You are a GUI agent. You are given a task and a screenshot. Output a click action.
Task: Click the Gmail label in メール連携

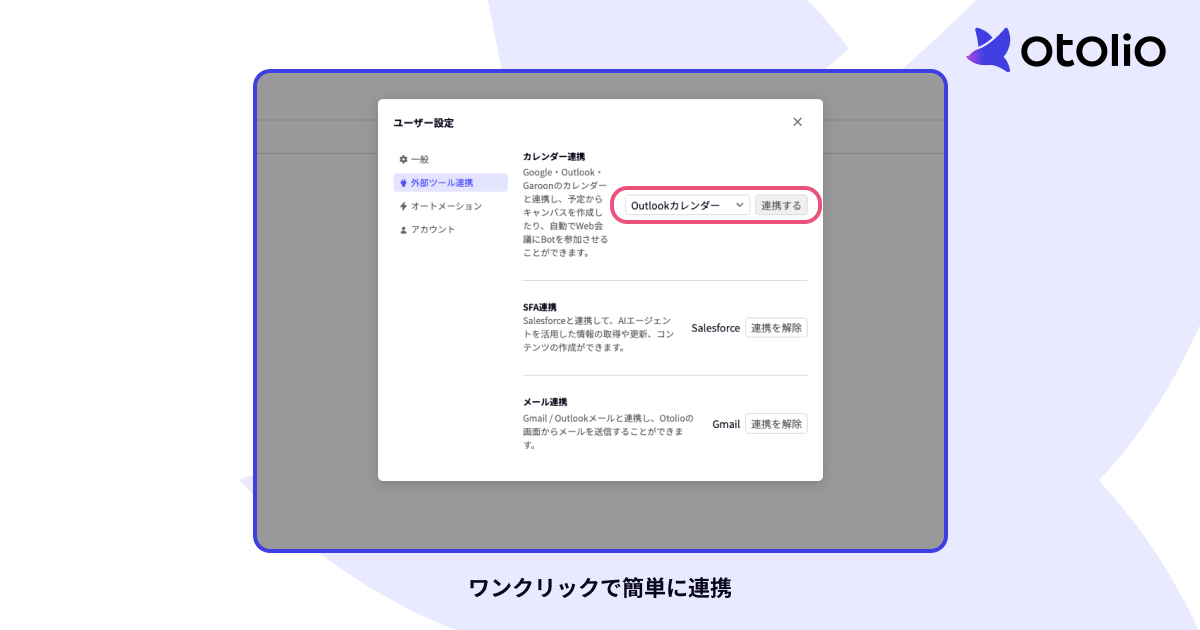coord(725,423)
